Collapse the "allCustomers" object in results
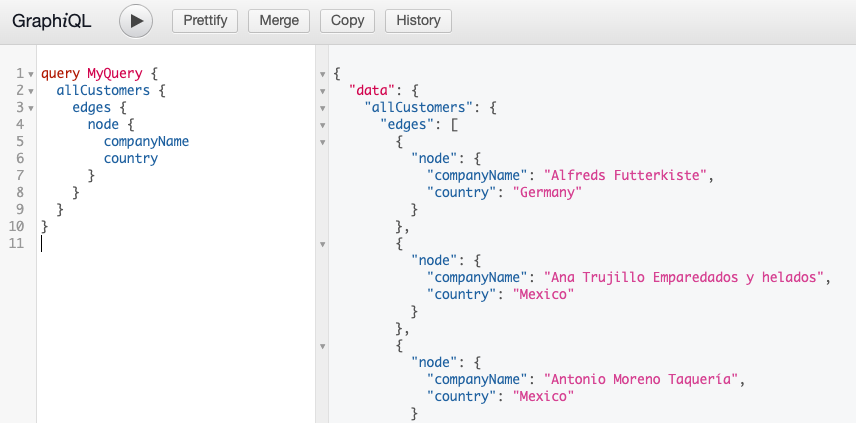856x423 pixels. click(323, 108)
